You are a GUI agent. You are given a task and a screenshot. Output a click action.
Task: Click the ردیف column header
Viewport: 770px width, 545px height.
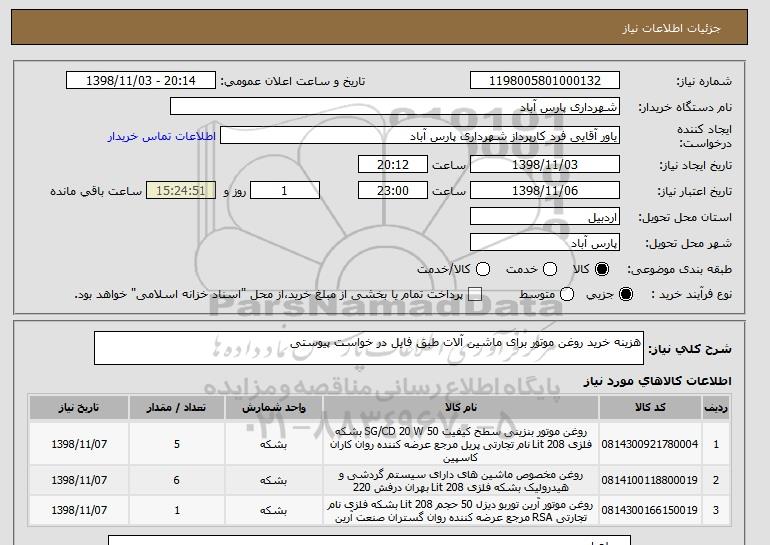(716, 408)
